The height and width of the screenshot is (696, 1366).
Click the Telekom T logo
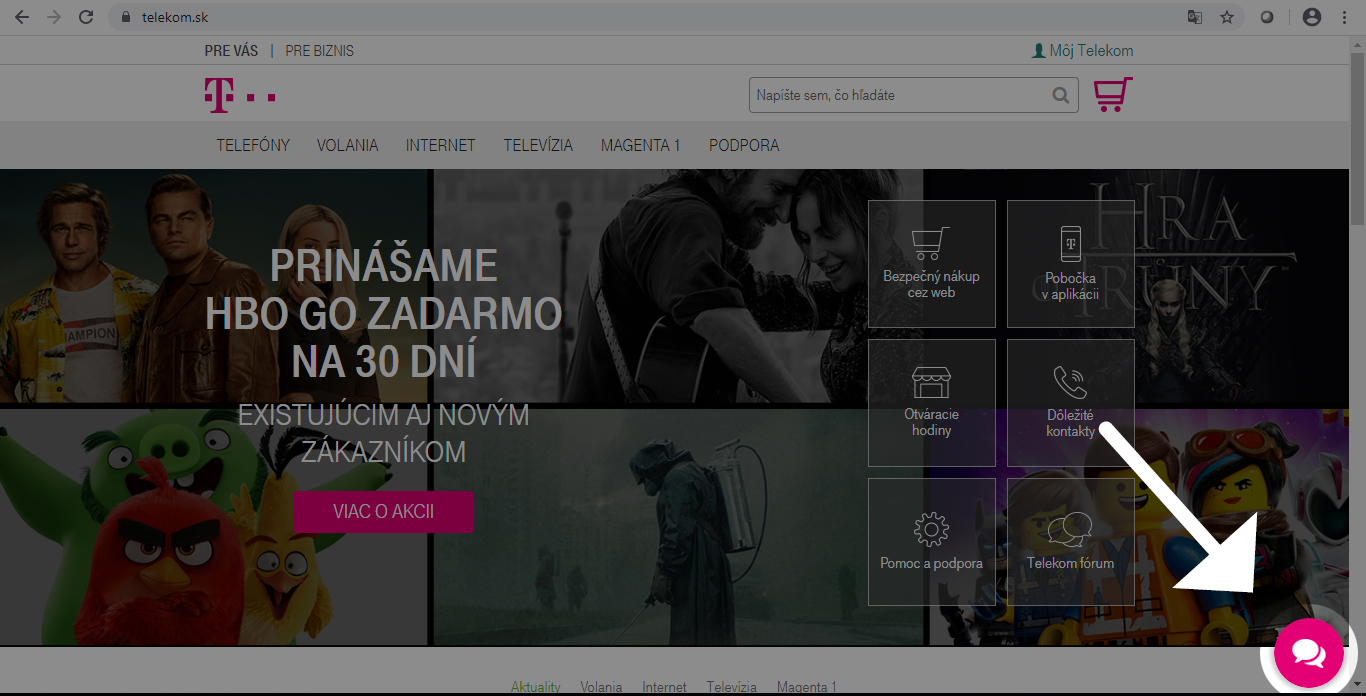240,94
